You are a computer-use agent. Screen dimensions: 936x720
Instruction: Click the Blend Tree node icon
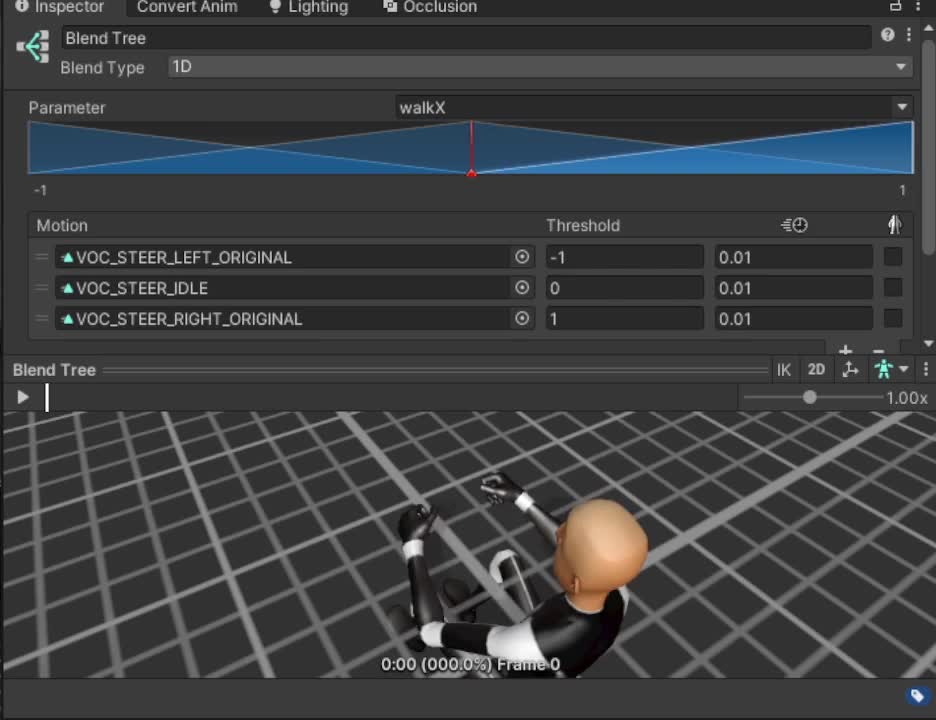point(34,47)
